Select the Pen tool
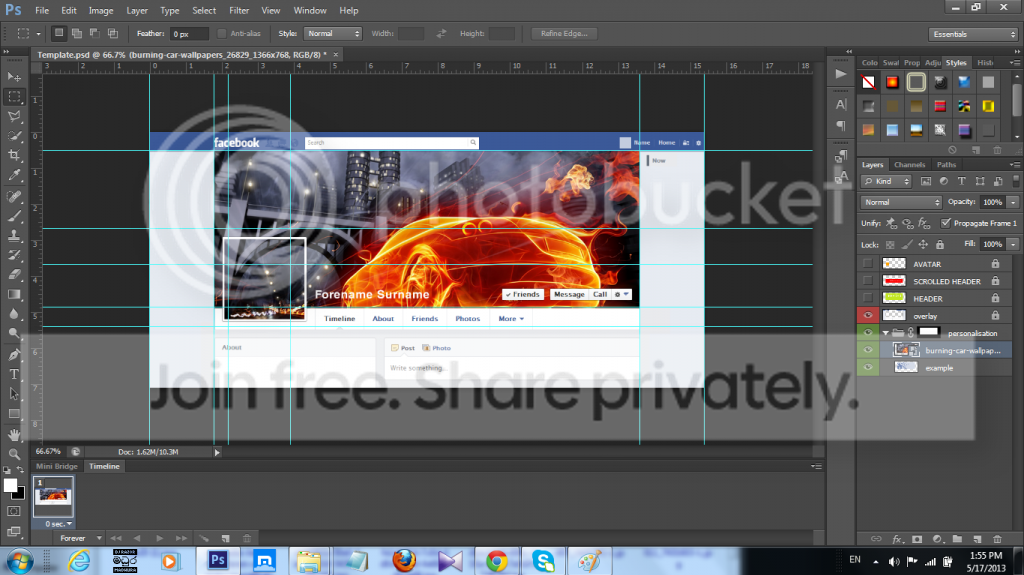The image size is (1024, 575). (14, 355)
